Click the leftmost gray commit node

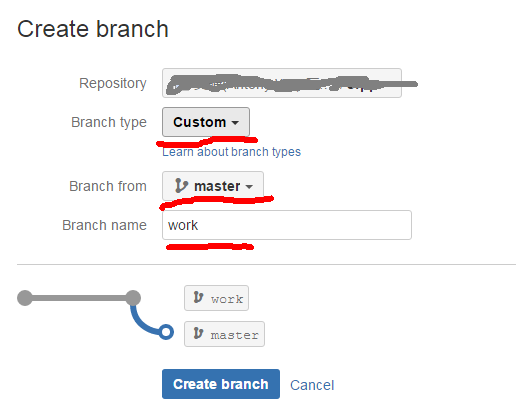[x=25, y=298]
